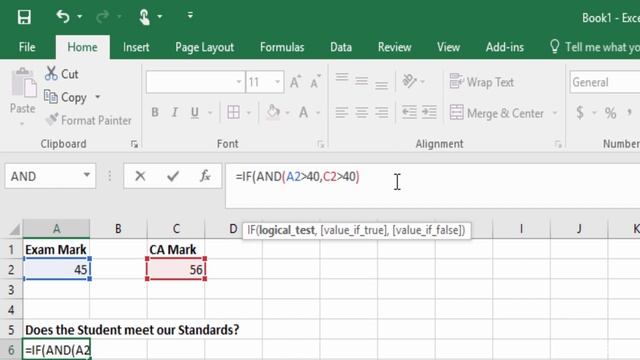Toggle Bold formatting
The width and height of the screenshot is (640, 360).
[155, 112]
